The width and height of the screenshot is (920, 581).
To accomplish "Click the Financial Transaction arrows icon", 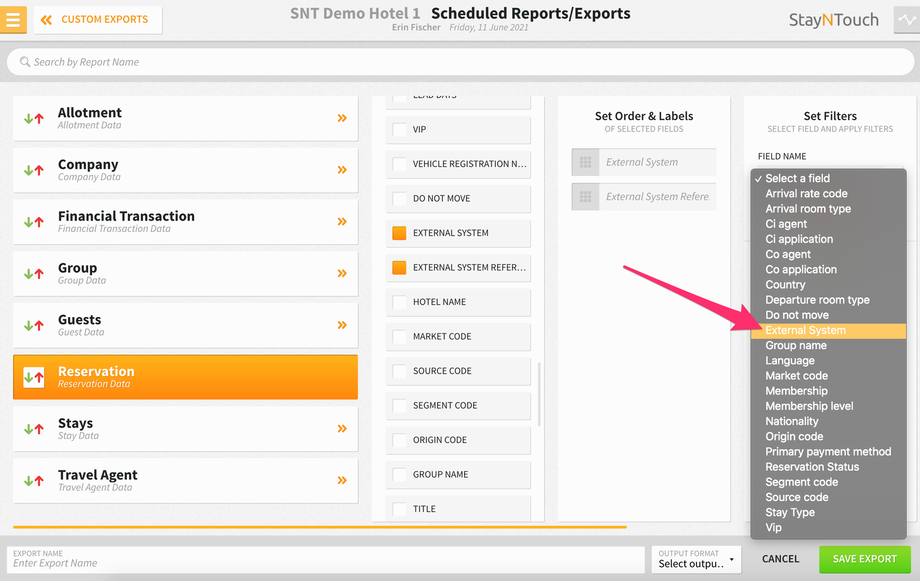I will [x=34, y=222].
